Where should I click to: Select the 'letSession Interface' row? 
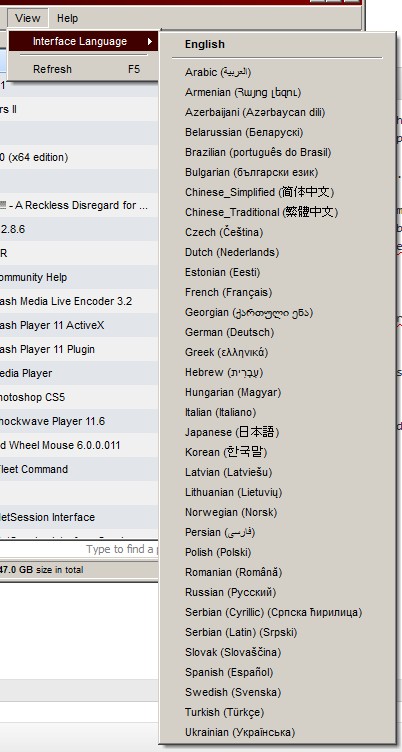pyautogui.click(x=79, y=517)
